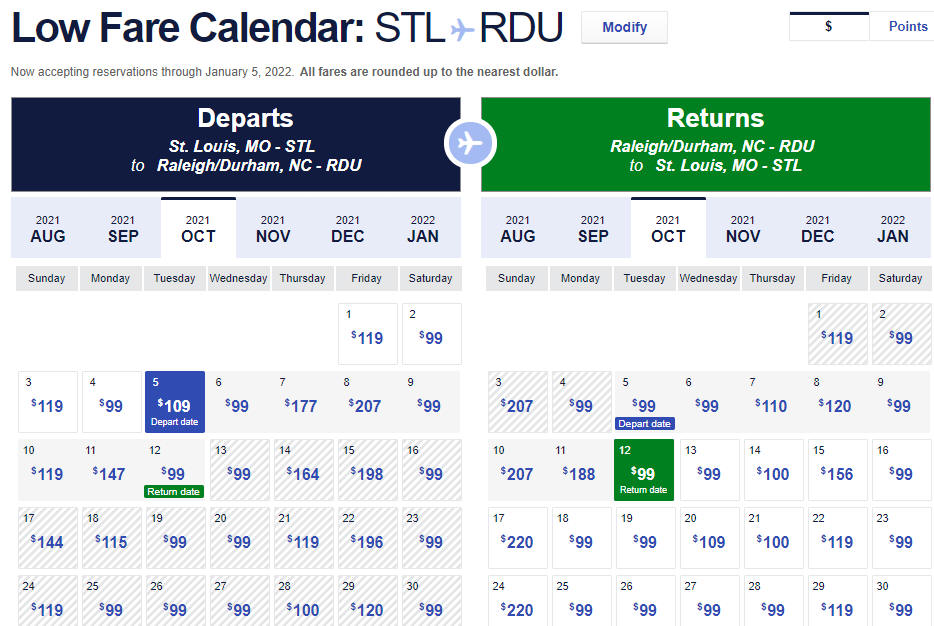Pick the October 11 departure fare of $147
The height and width of the screenshot is (626, 934).
point(110,470)
